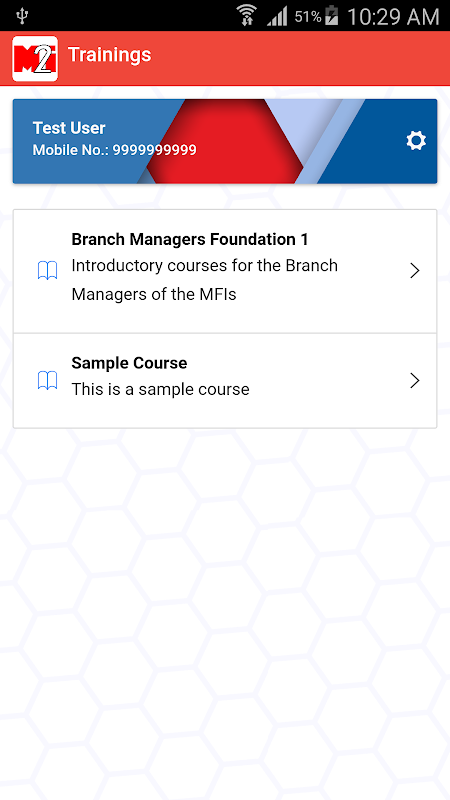The height and width of the screenshot is (800, 450).
Task: Tap the USB connection icon
Action: [x=21, y=16]
